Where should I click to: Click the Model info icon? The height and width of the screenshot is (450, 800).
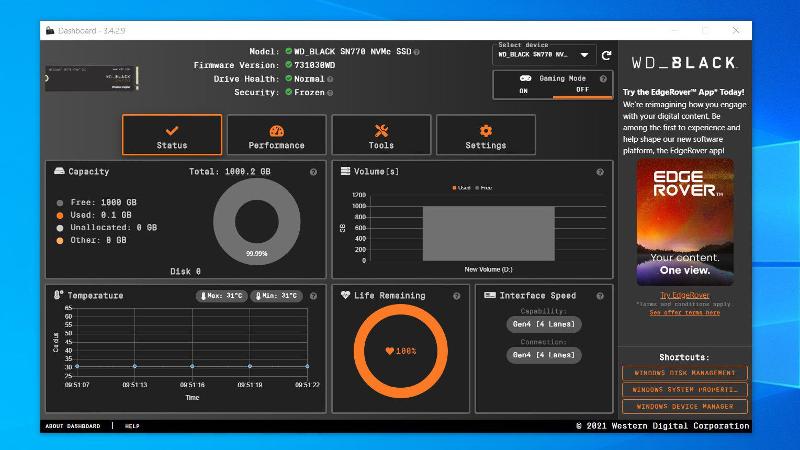pos(417,52)
